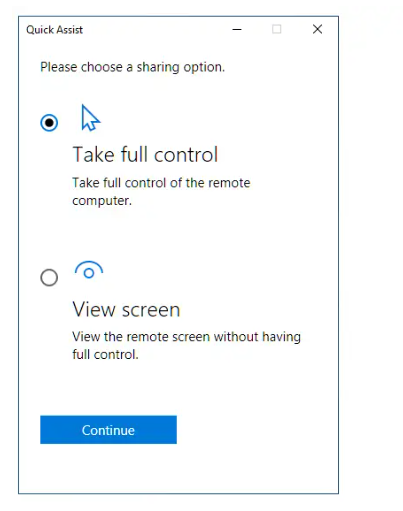
Task: Click the "Please choose a sharing option." prompt
Action: [132, 67]
